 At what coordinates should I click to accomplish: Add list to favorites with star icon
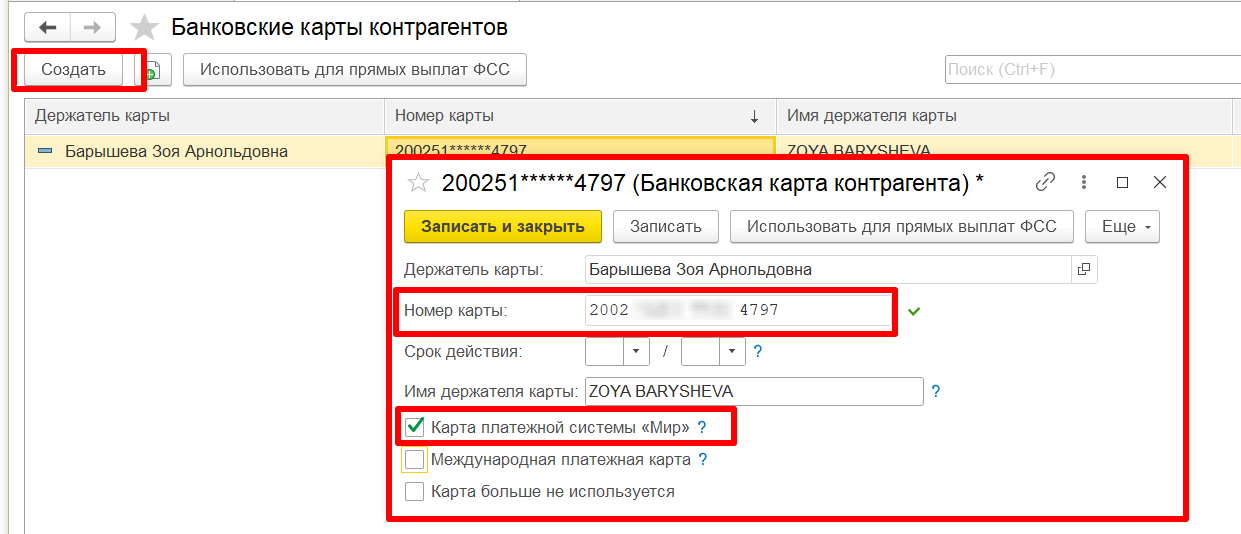[x=145, y=27]
